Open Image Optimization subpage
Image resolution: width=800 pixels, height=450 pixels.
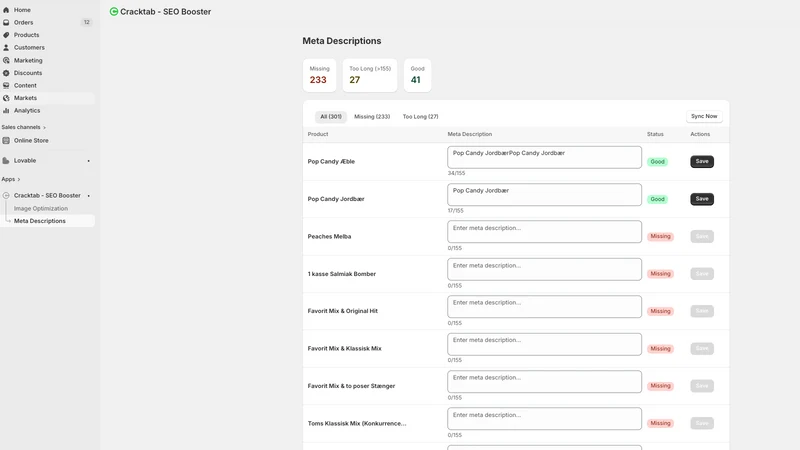click(41, 208)
